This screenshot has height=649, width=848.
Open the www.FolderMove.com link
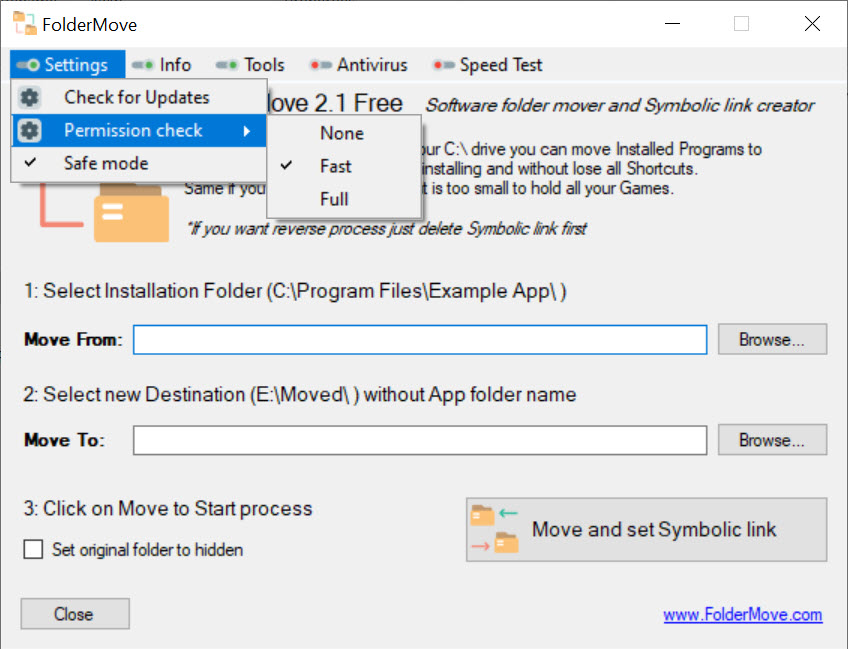[743, 615]
